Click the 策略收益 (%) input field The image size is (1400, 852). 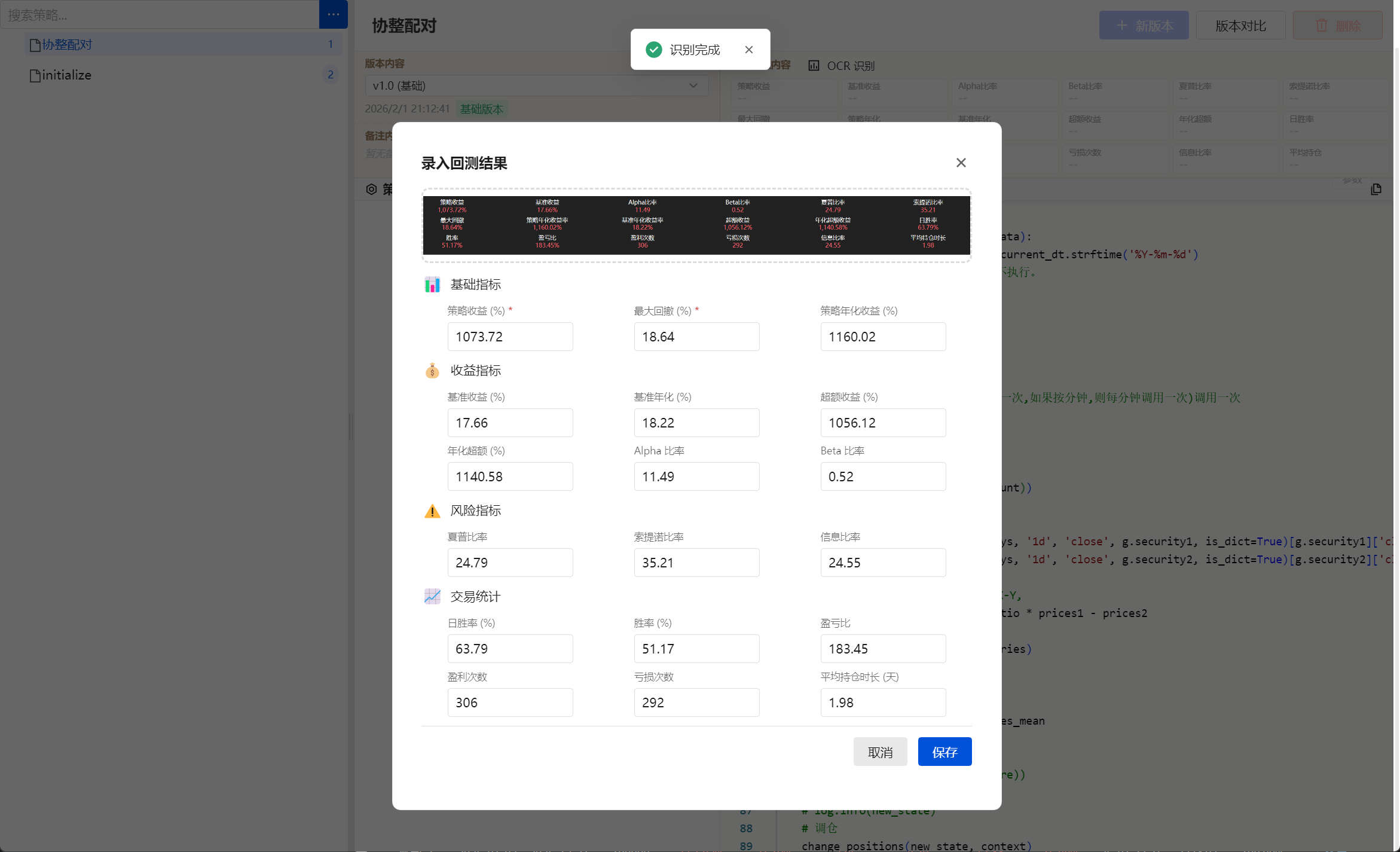pos(510,337)
